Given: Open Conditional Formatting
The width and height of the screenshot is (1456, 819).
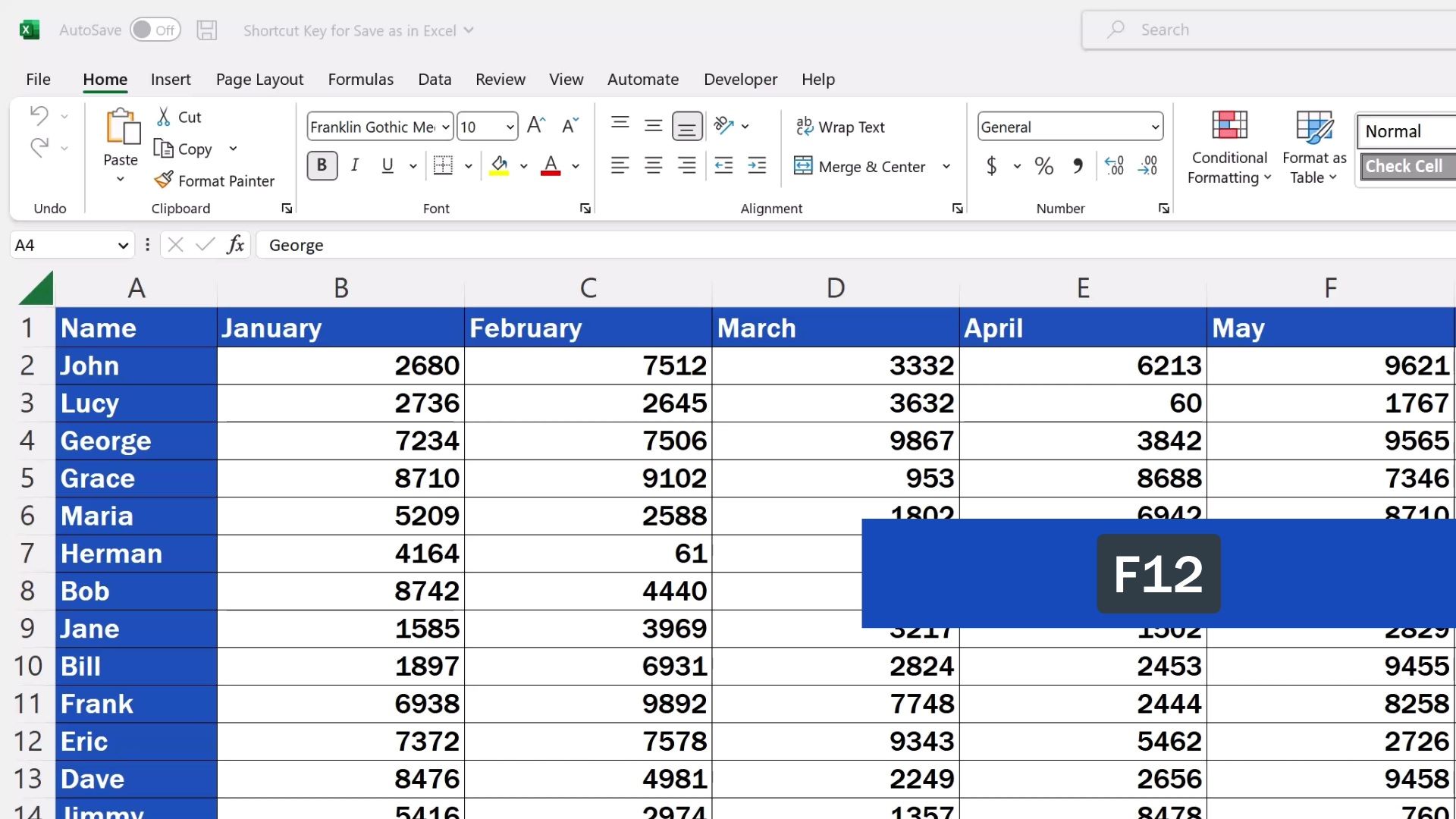Looking at the screenshot, I should 1228,148.
